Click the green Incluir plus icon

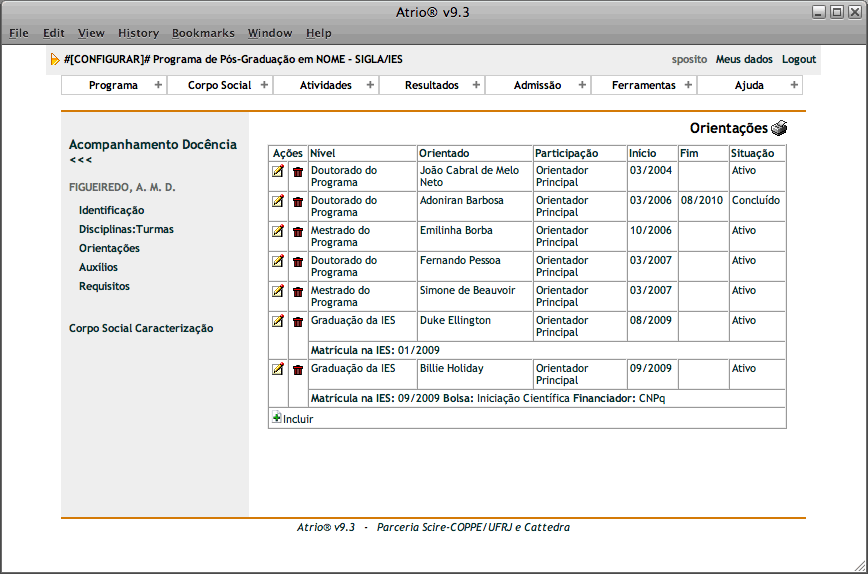click(x=276, y=418)
